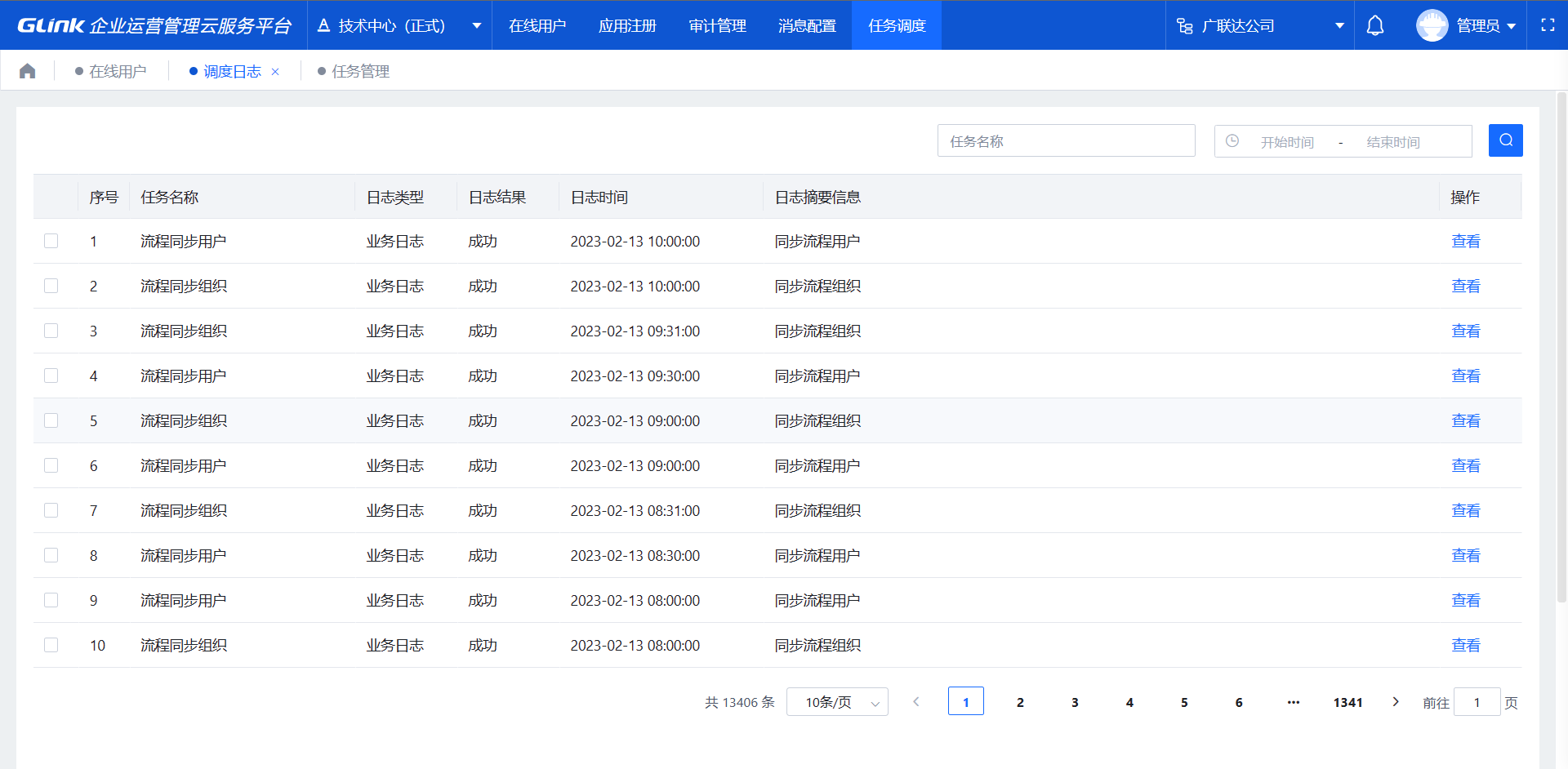Check the box for row 6
The image size is (1568, 769).
[x=51, y=465]
